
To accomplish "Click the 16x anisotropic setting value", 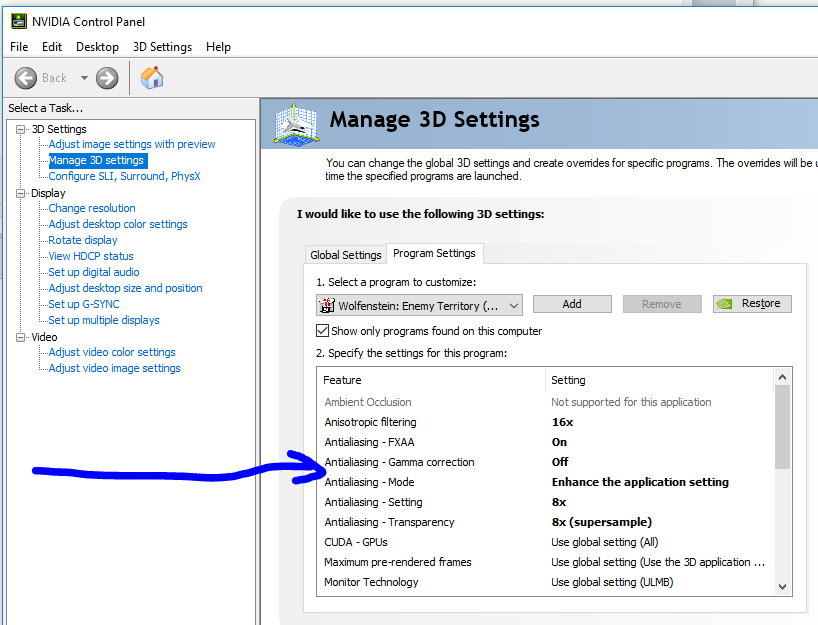I will tap(562, 422).
